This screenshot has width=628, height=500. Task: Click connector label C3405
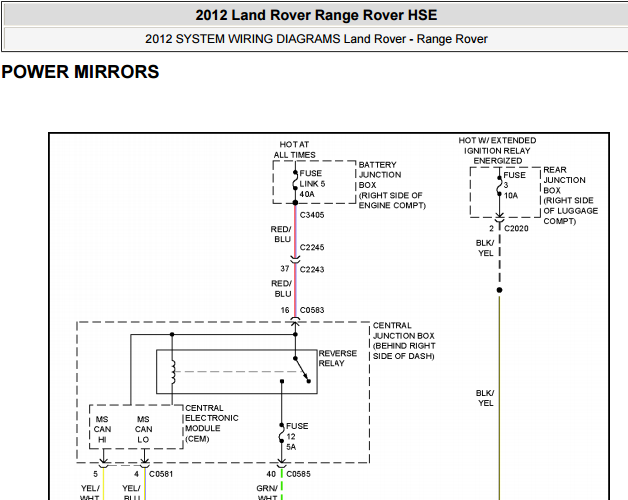tap(312, 215)
